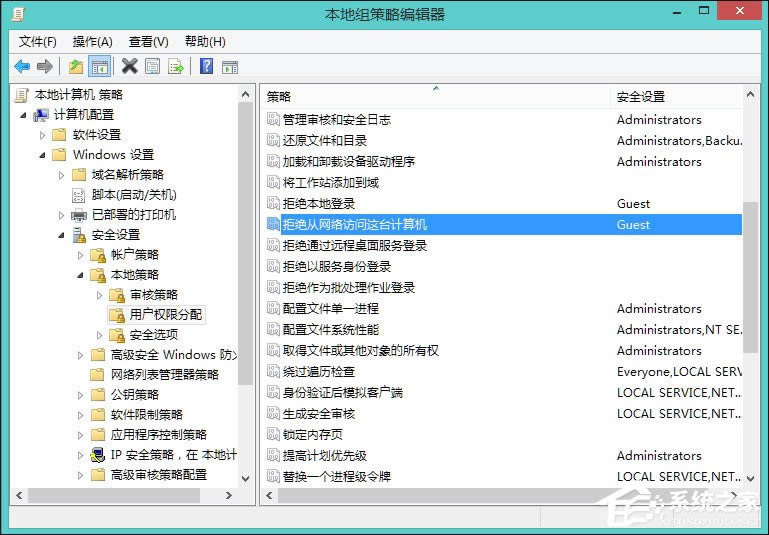Click the policy icon beside 管理审核和安全日志
Screen dimensions: 769x535
[273, 119]
